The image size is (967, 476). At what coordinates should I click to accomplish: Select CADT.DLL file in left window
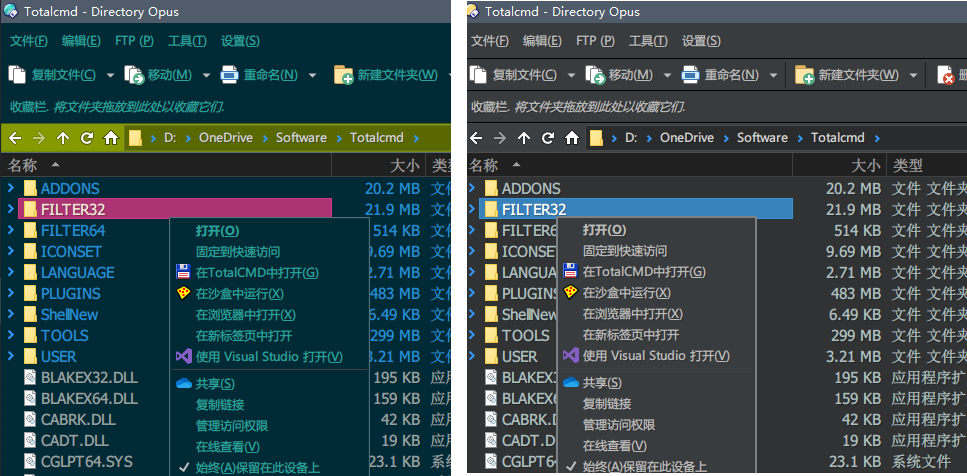[x=75, y=440]
